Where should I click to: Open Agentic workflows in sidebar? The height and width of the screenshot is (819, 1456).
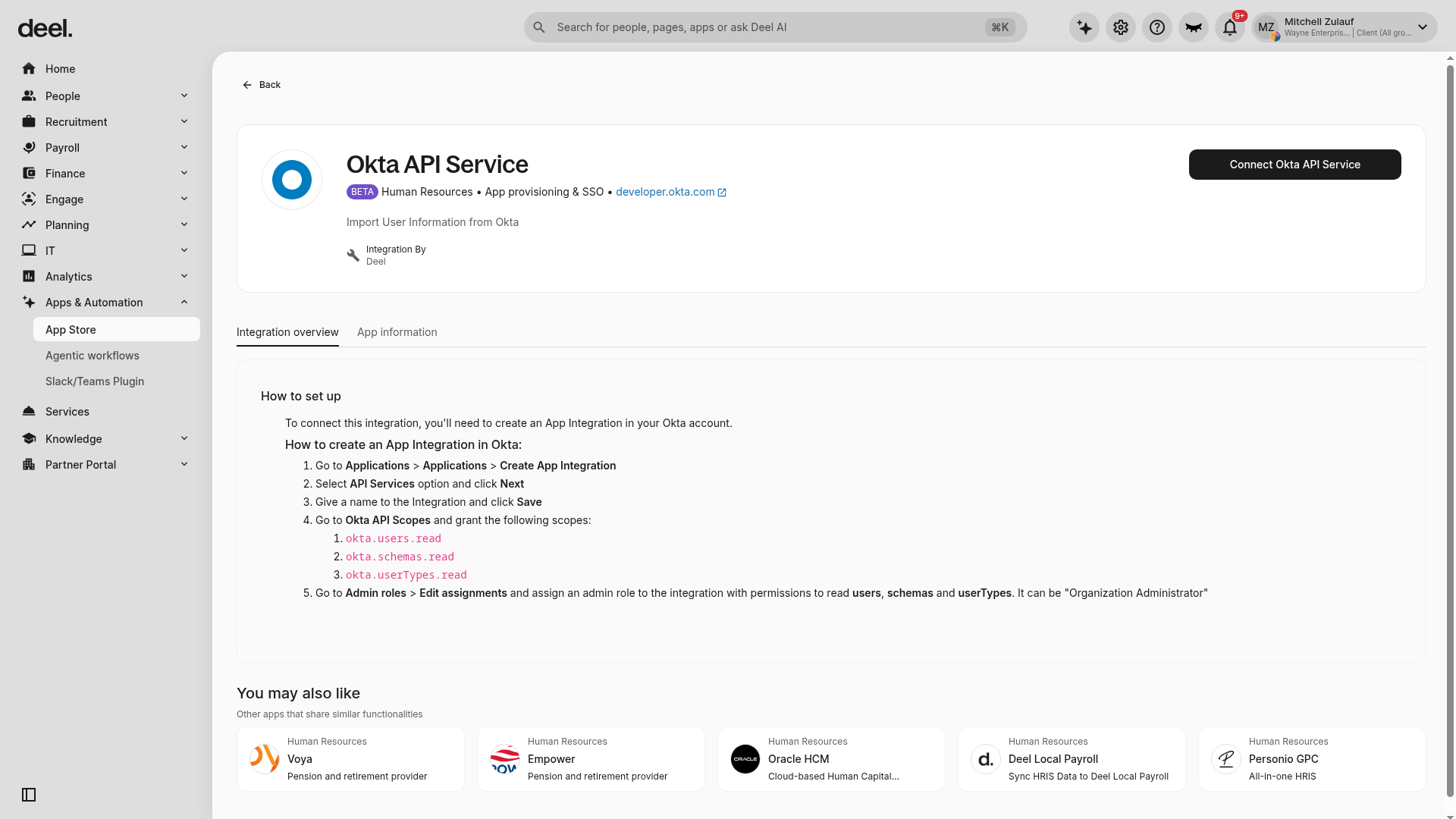click(x=117, y=356)
